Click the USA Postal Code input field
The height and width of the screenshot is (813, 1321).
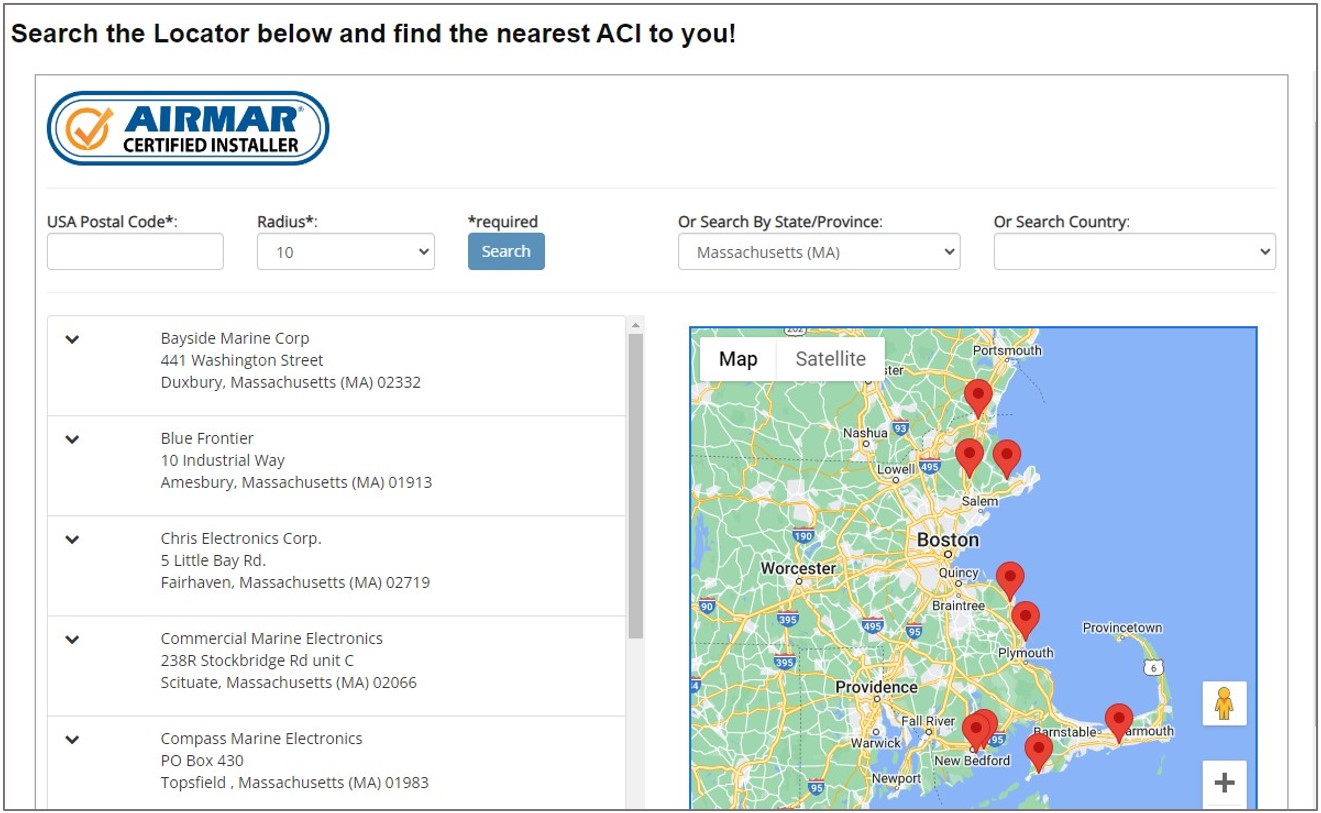tap(134, 251)
